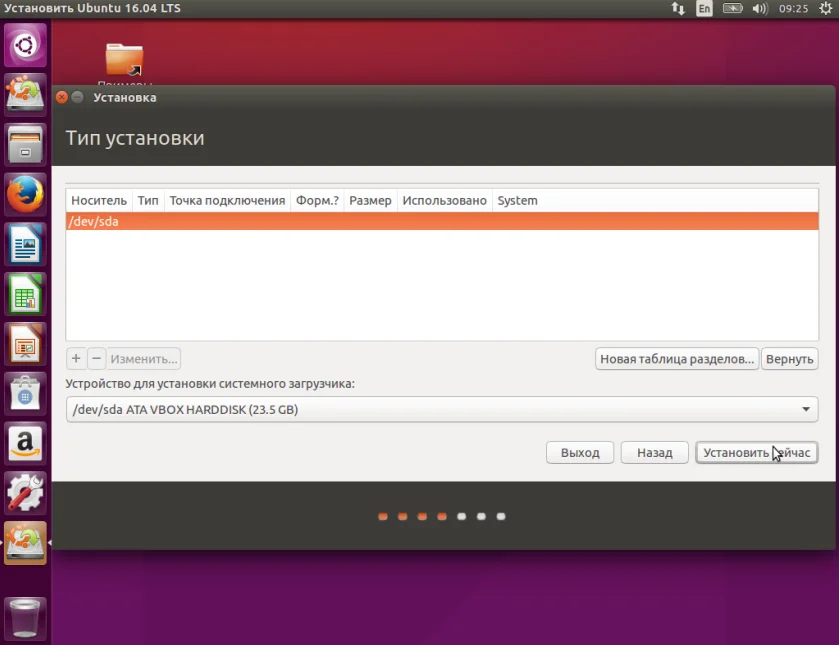Click the Выход button

tap(580, 453)
